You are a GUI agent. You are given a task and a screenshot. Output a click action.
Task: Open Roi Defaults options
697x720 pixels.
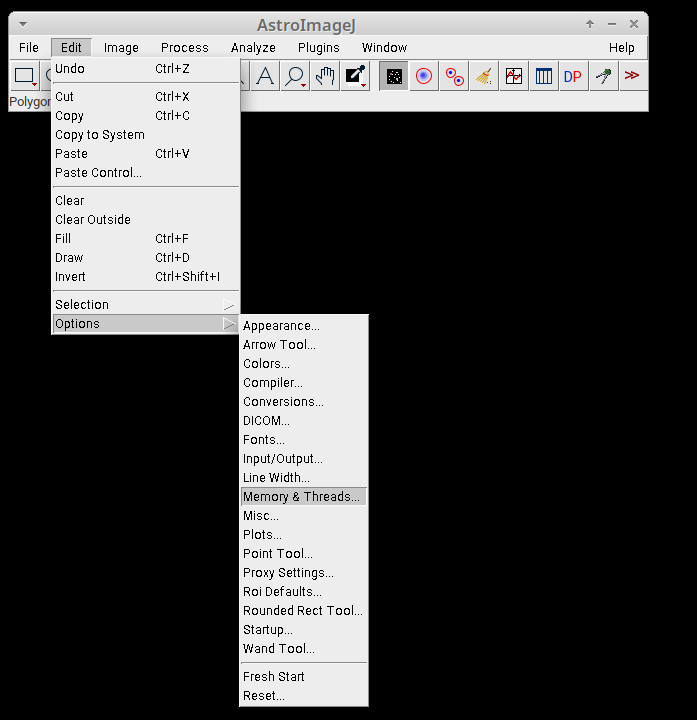(304, 592)
